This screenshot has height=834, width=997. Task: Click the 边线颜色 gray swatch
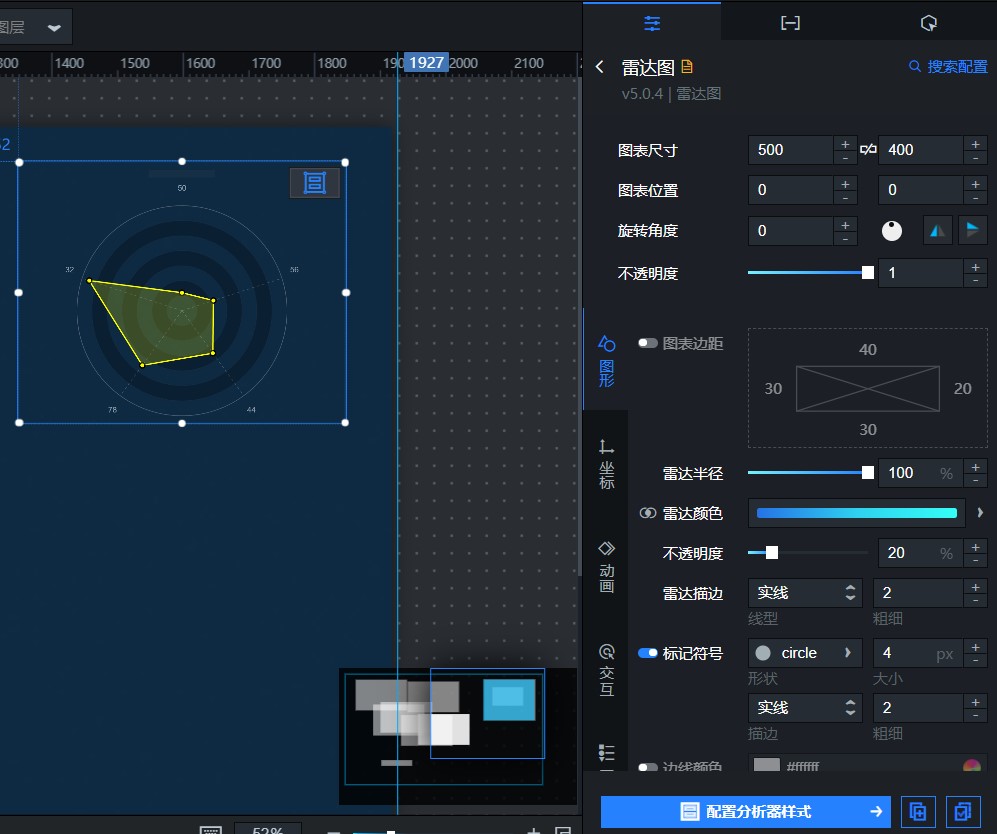point(766,764)
